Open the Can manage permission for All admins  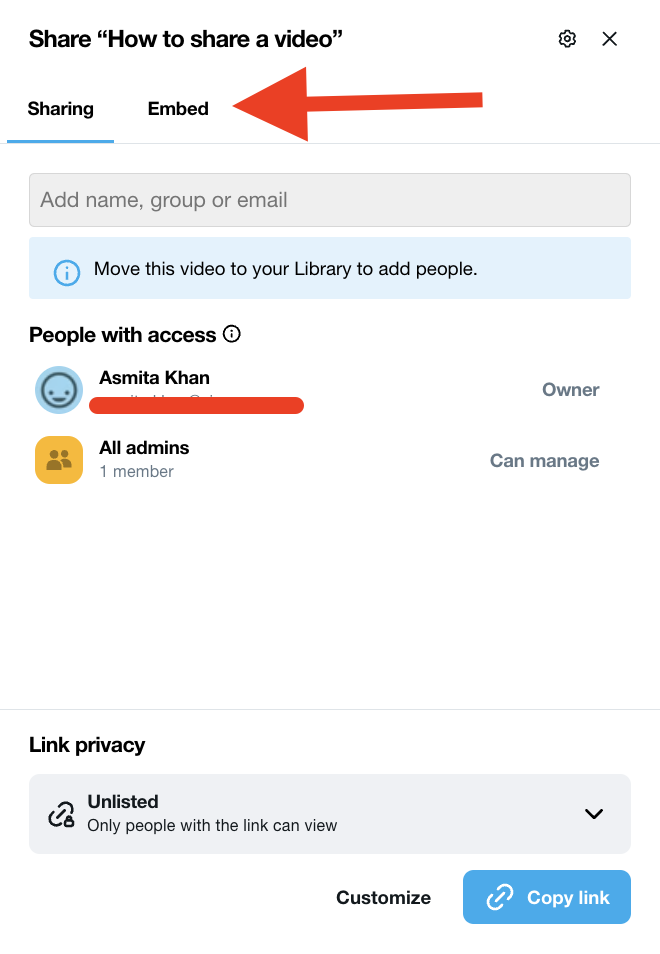544,461
